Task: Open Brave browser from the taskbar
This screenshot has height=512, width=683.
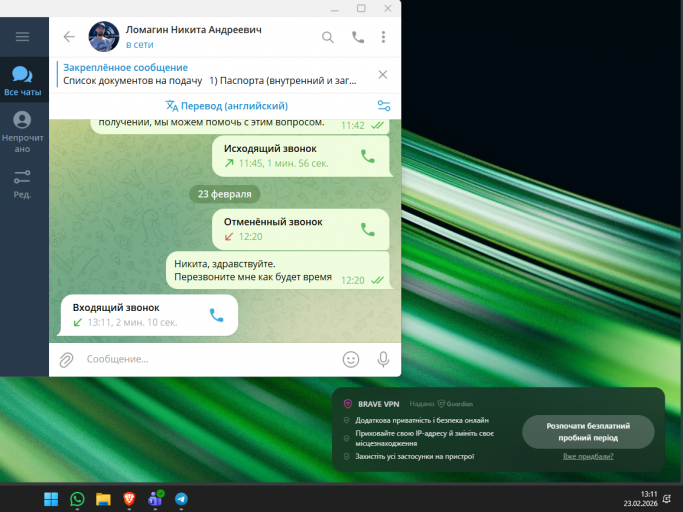Action: [129, 499]
